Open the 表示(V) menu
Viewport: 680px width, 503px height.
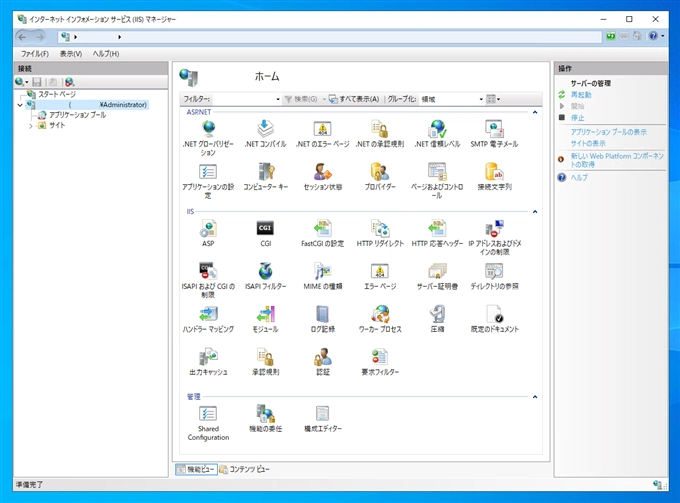(x=71, y=54)
